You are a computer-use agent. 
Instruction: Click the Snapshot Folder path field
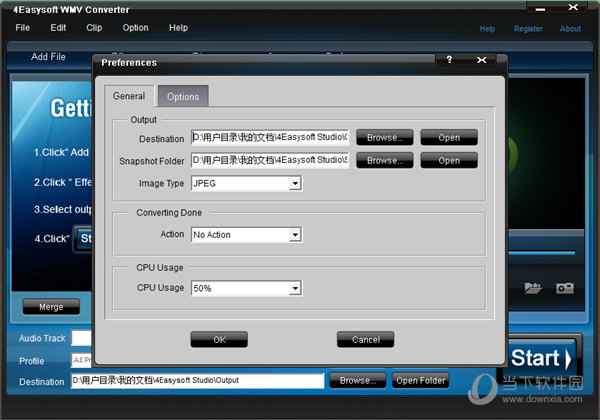click(270, 160)
